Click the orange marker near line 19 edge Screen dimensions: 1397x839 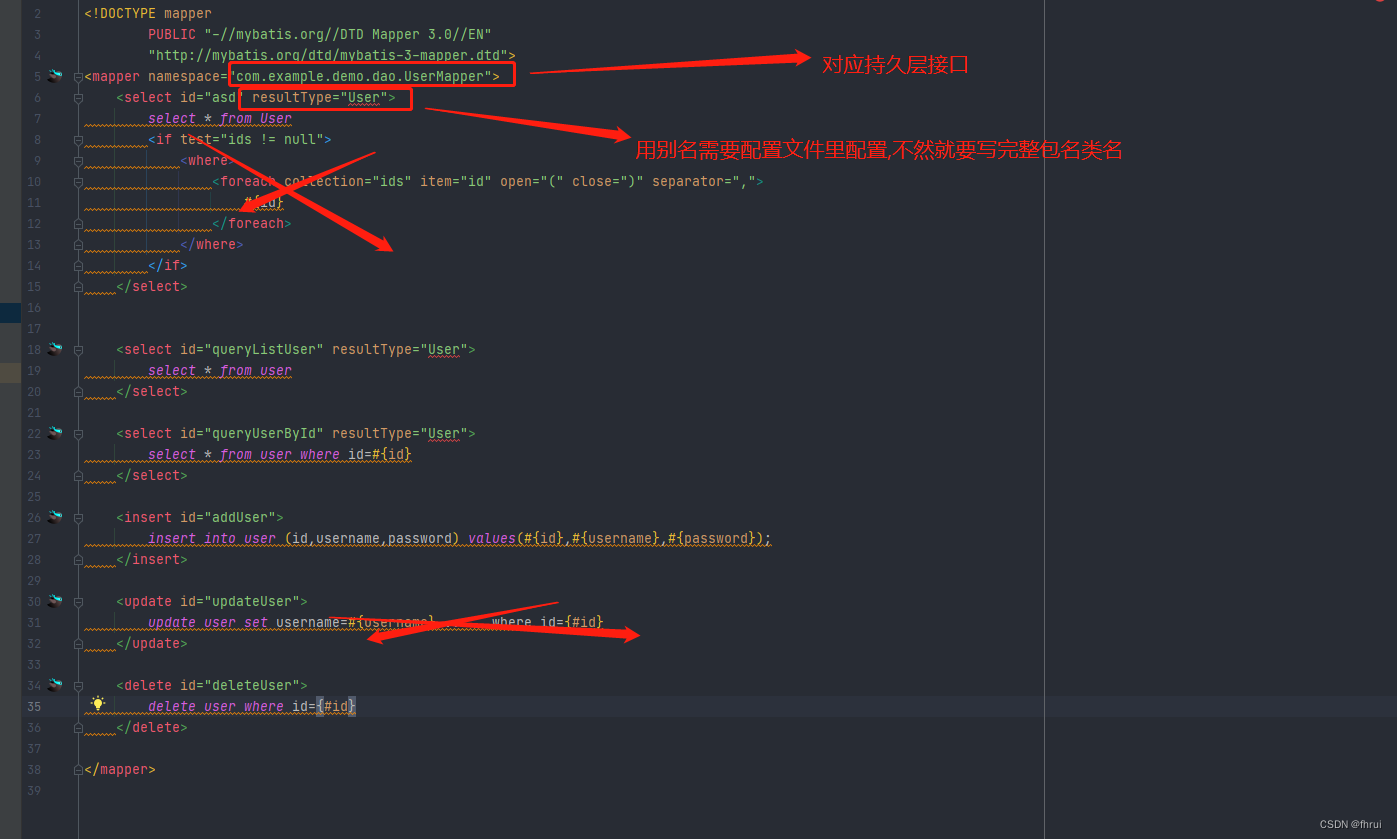coord(9,370)
